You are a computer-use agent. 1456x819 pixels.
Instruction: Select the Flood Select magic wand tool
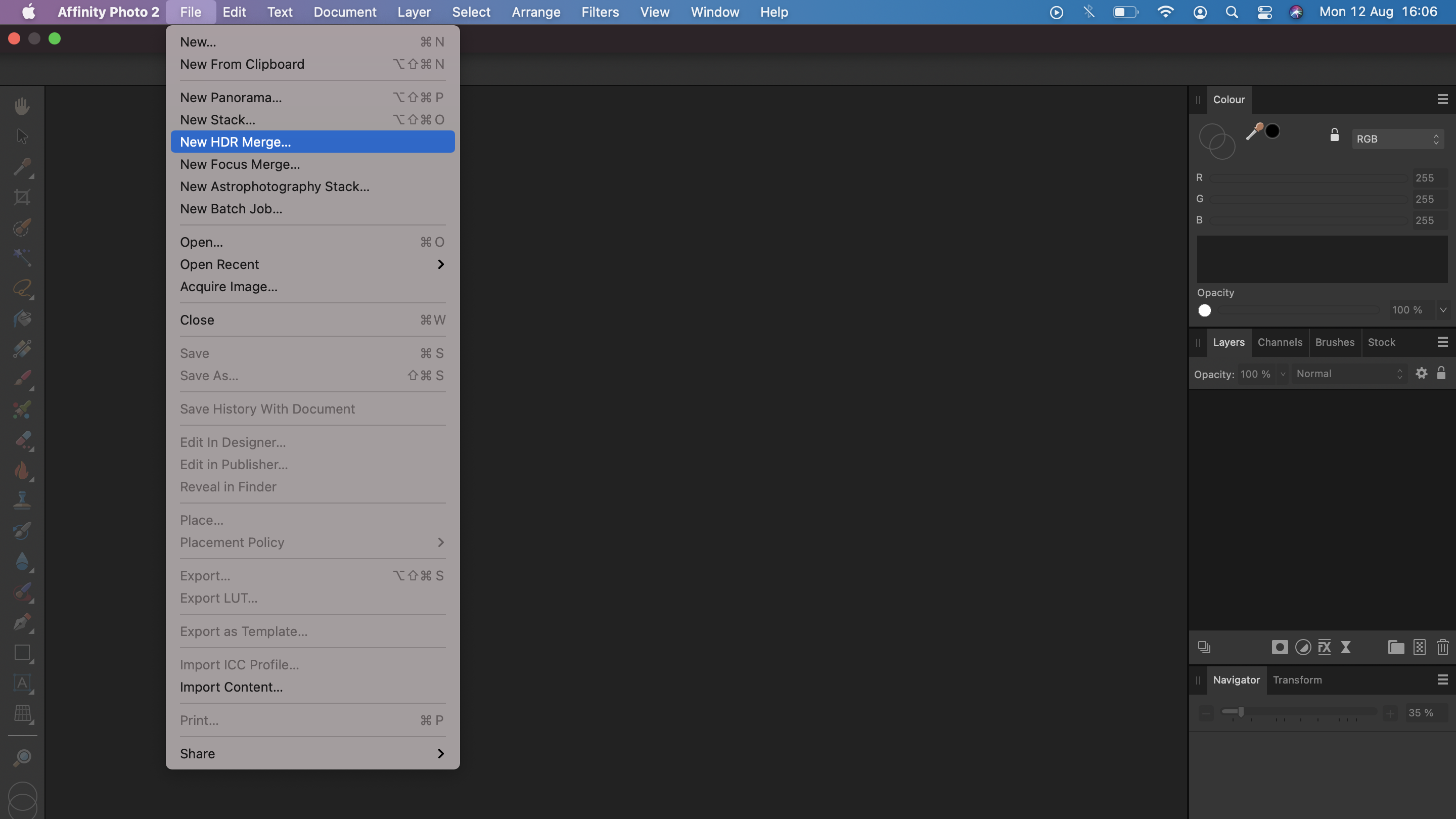pyautogui.click(x=22, y=258)
